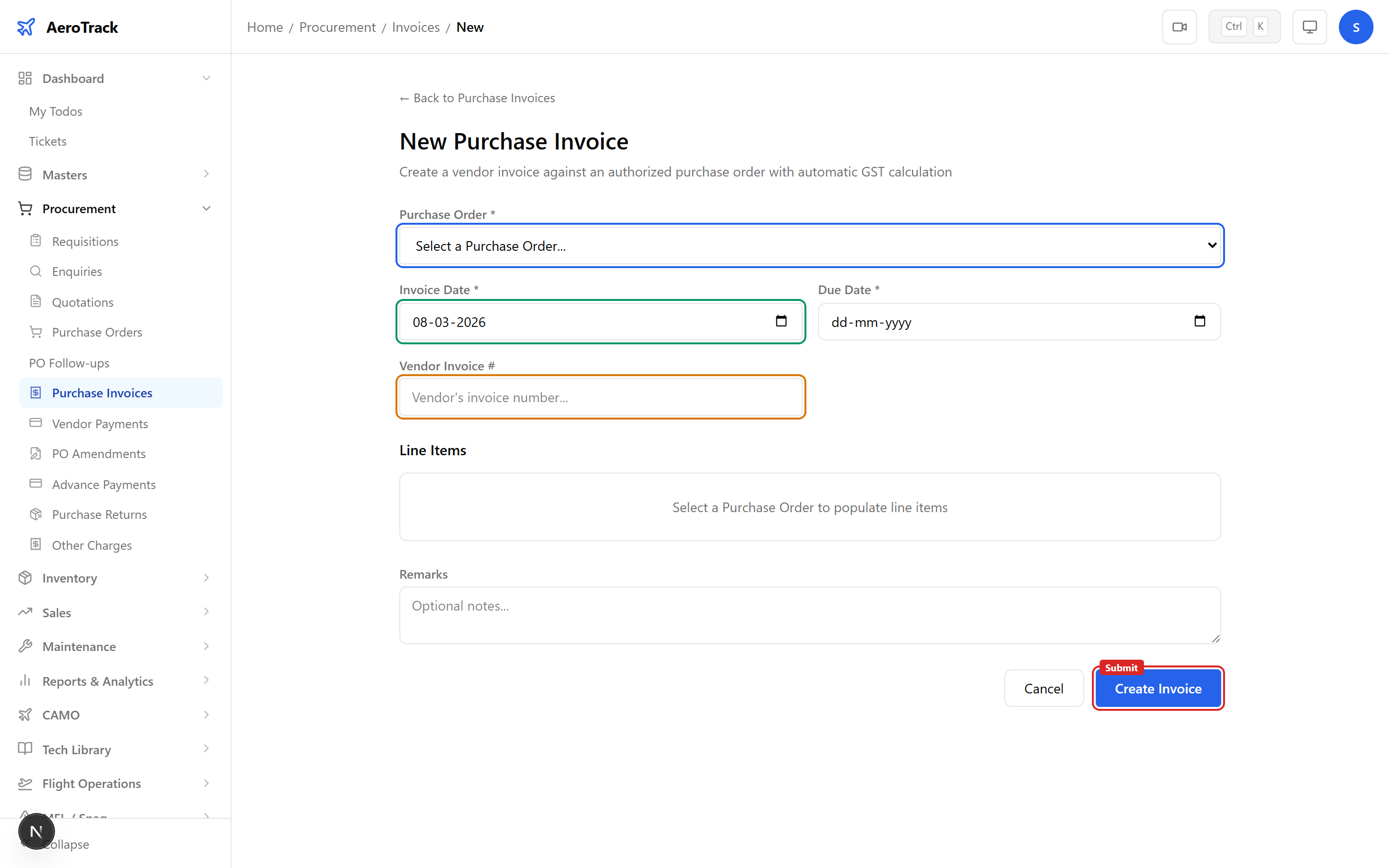Select the CAMO airplane icon
The height and width of the screenshot is (868, 1389).
pos(25,715)
